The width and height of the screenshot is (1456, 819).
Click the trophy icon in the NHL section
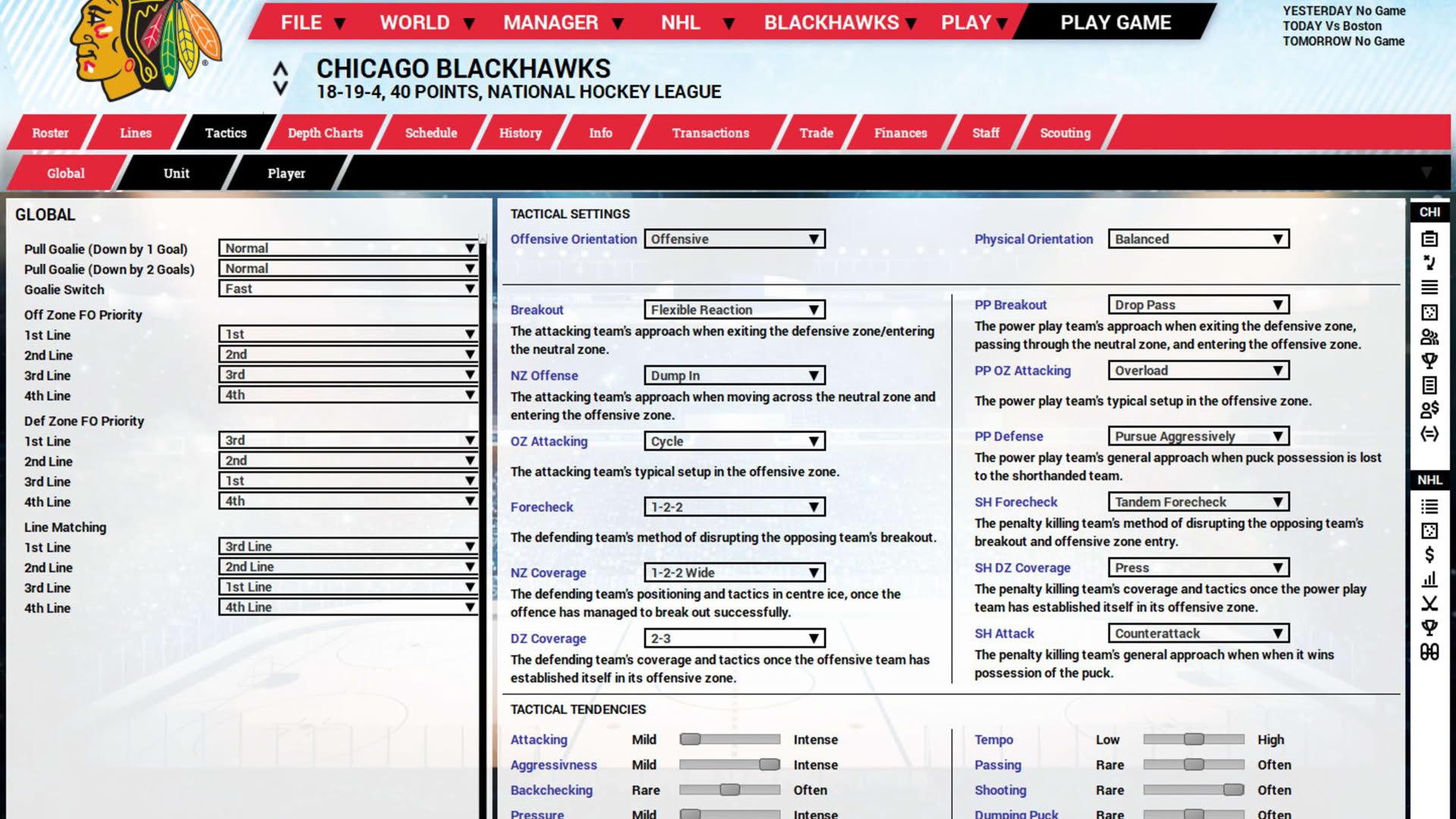(1429, 628)
